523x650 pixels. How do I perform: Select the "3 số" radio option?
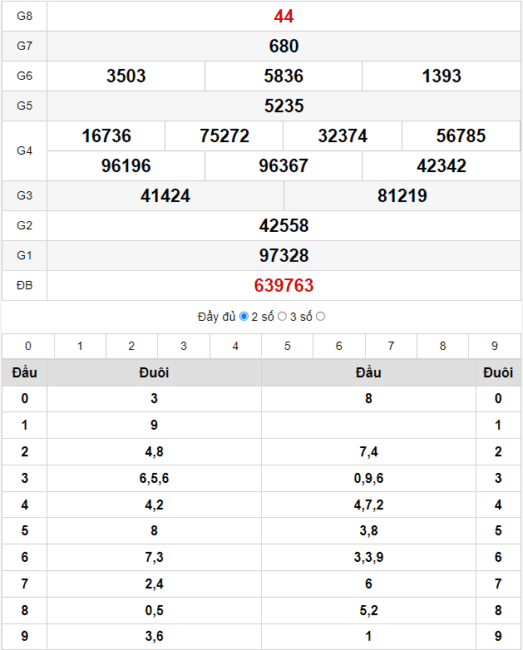click(x=320, y=317)
